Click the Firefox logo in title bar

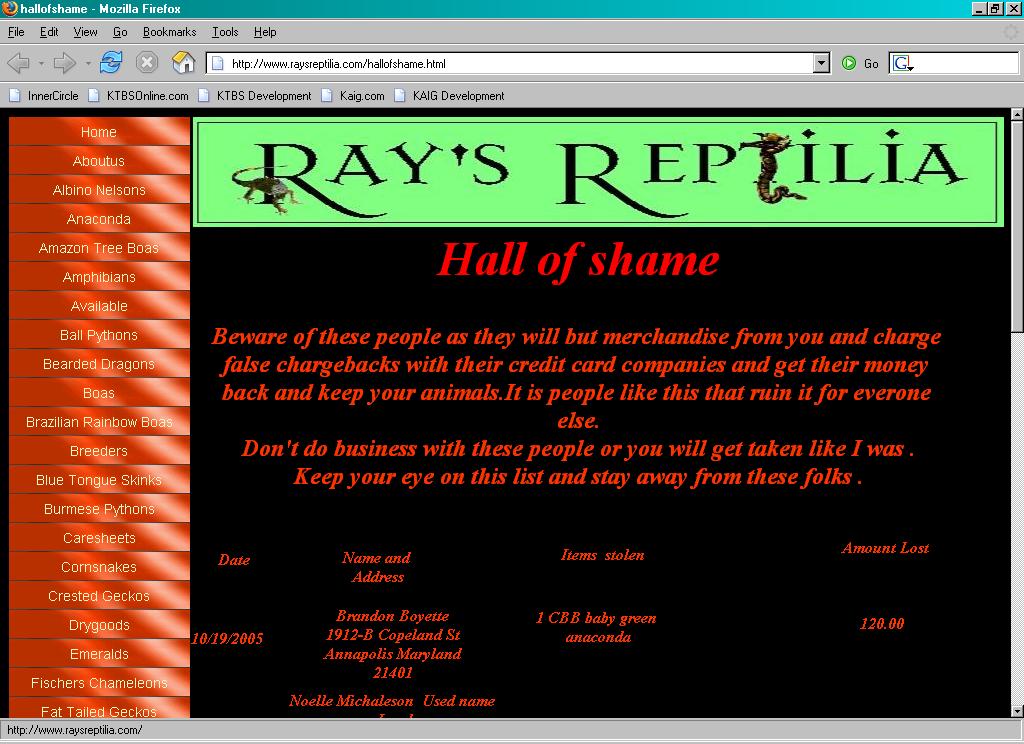pyautogui.click(x=9, y=8)
